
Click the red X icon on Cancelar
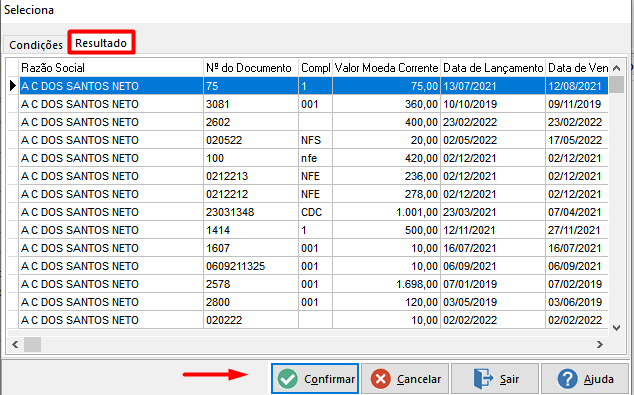tap(380, 379)
